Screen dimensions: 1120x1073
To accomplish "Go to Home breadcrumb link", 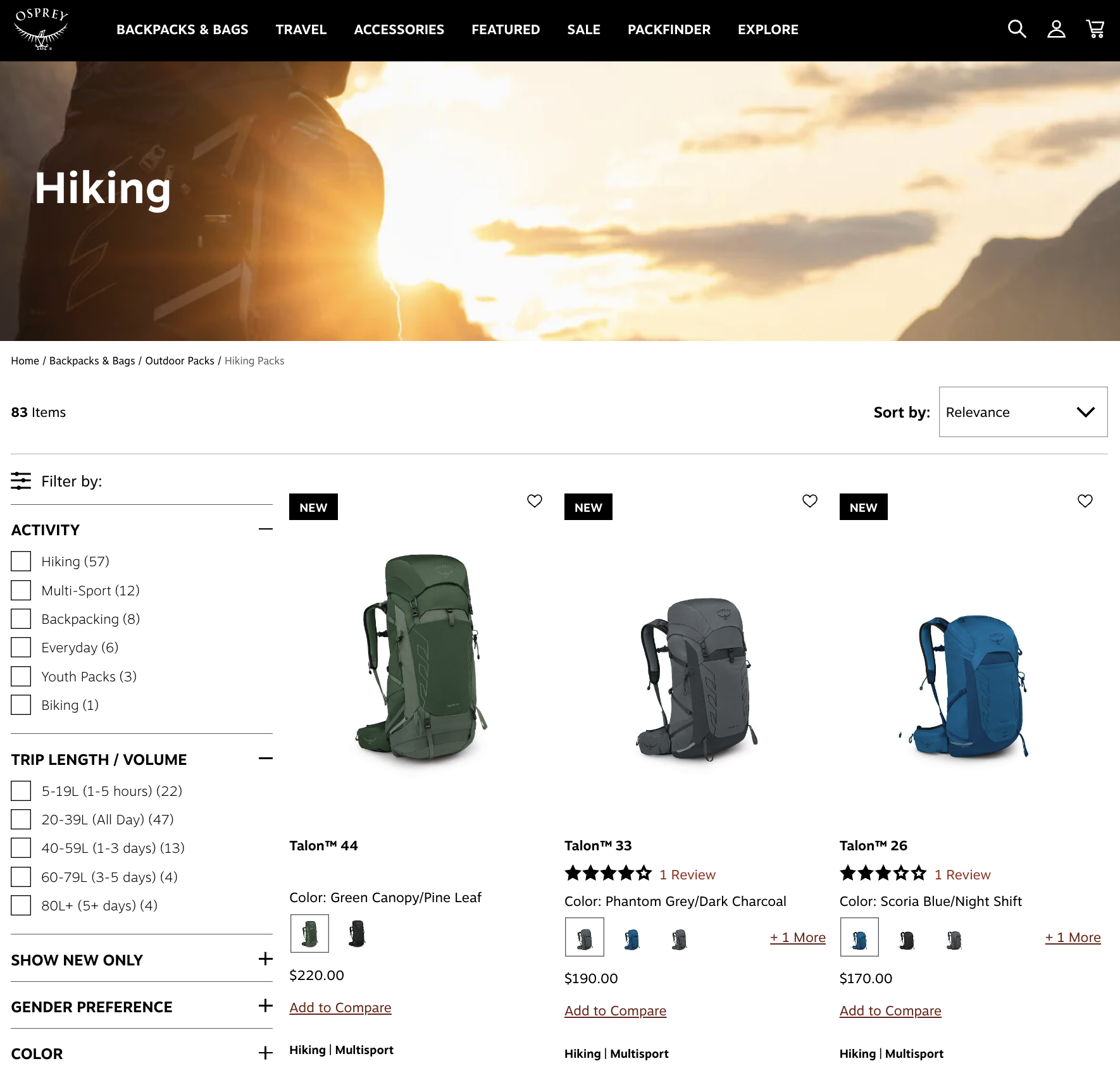I will (25, 361).
